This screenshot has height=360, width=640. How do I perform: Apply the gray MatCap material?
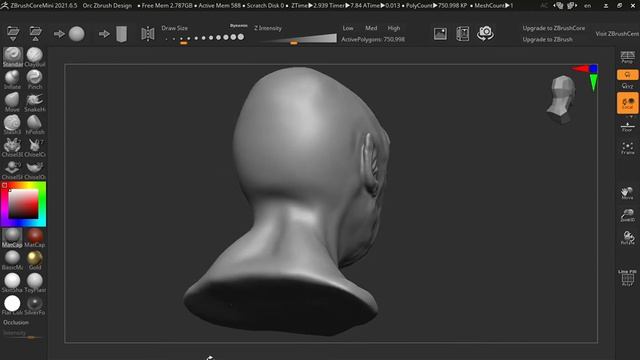12,238
